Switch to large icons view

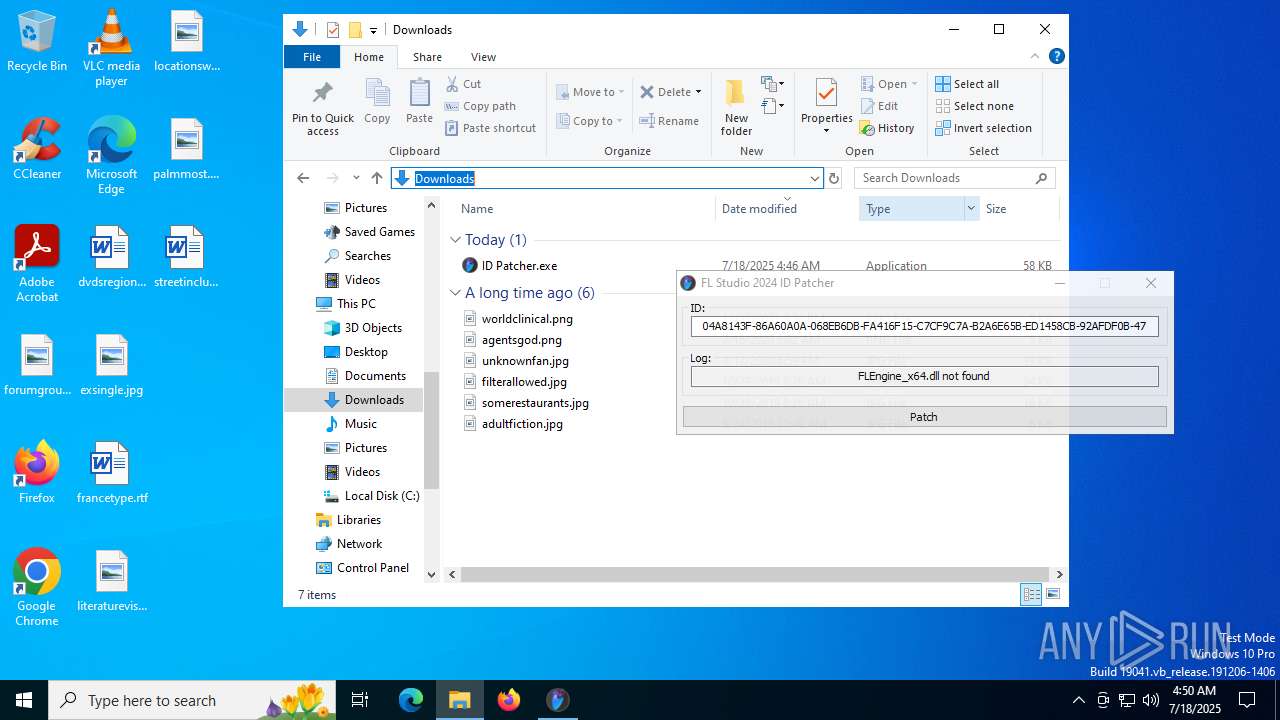click(1052, 595)
